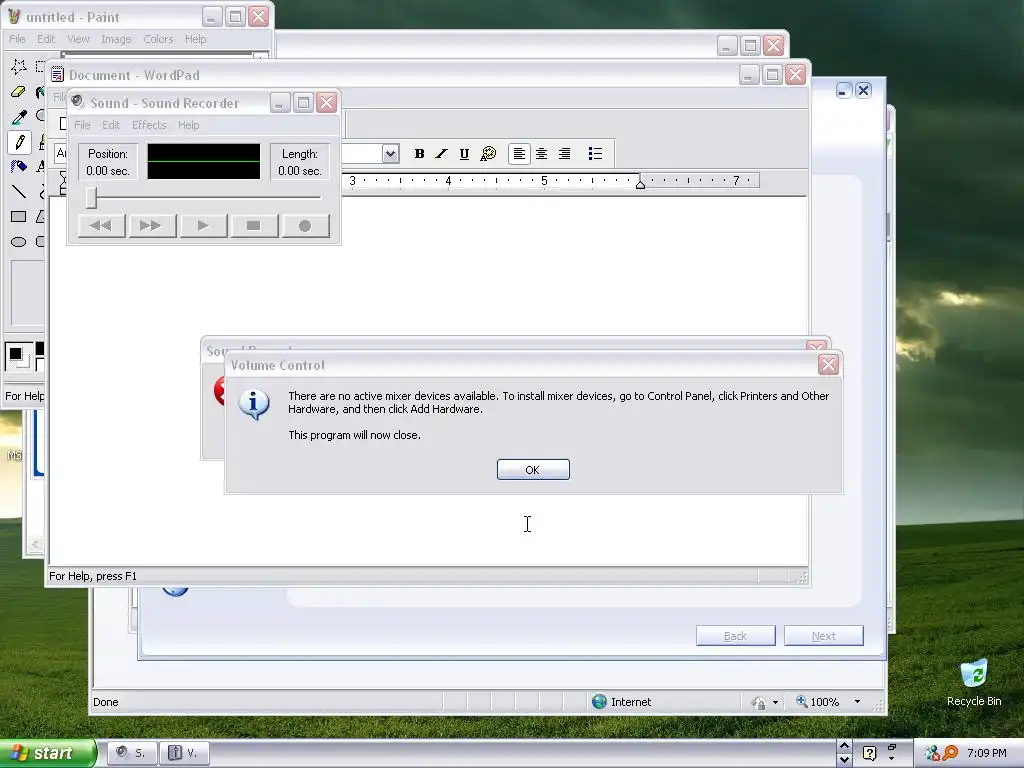Select foreground color box in Paint
Image resolution: width=1024 pixels, height=768 pixels.
pyautogui.click(x=16, y=354)
